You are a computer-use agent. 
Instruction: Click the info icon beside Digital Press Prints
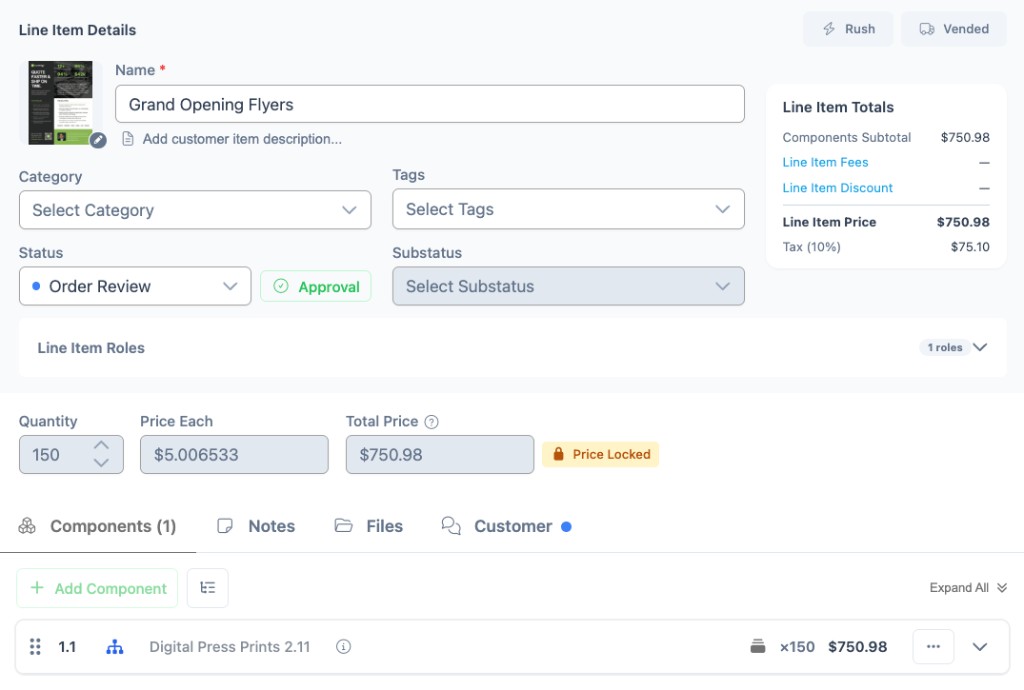tap(344, 646)
